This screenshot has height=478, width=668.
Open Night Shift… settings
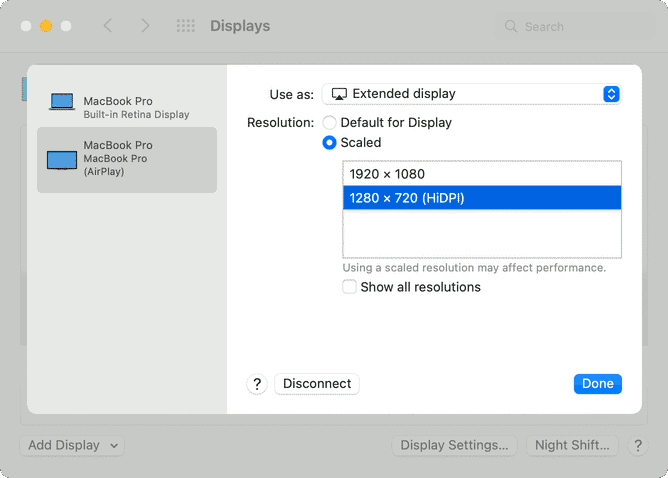pyautogui.click(x=572, y=446)
